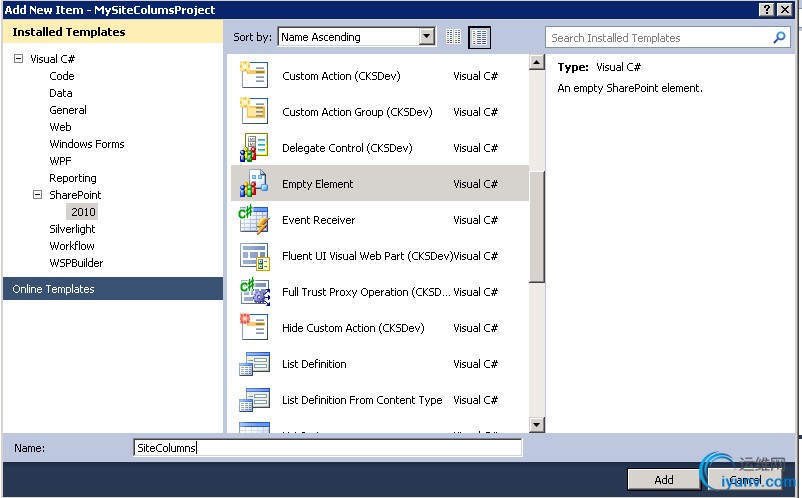
Task: Select the 'Delegate Control (CKSDev)' name
Action: (x=347, y=148)
